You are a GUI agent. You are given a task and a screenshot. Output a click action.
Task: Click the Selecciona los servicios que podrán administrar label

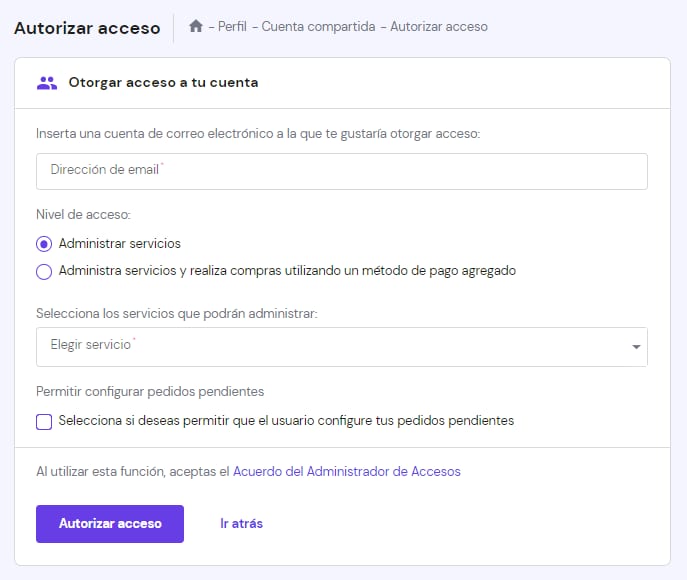point(176,313)
